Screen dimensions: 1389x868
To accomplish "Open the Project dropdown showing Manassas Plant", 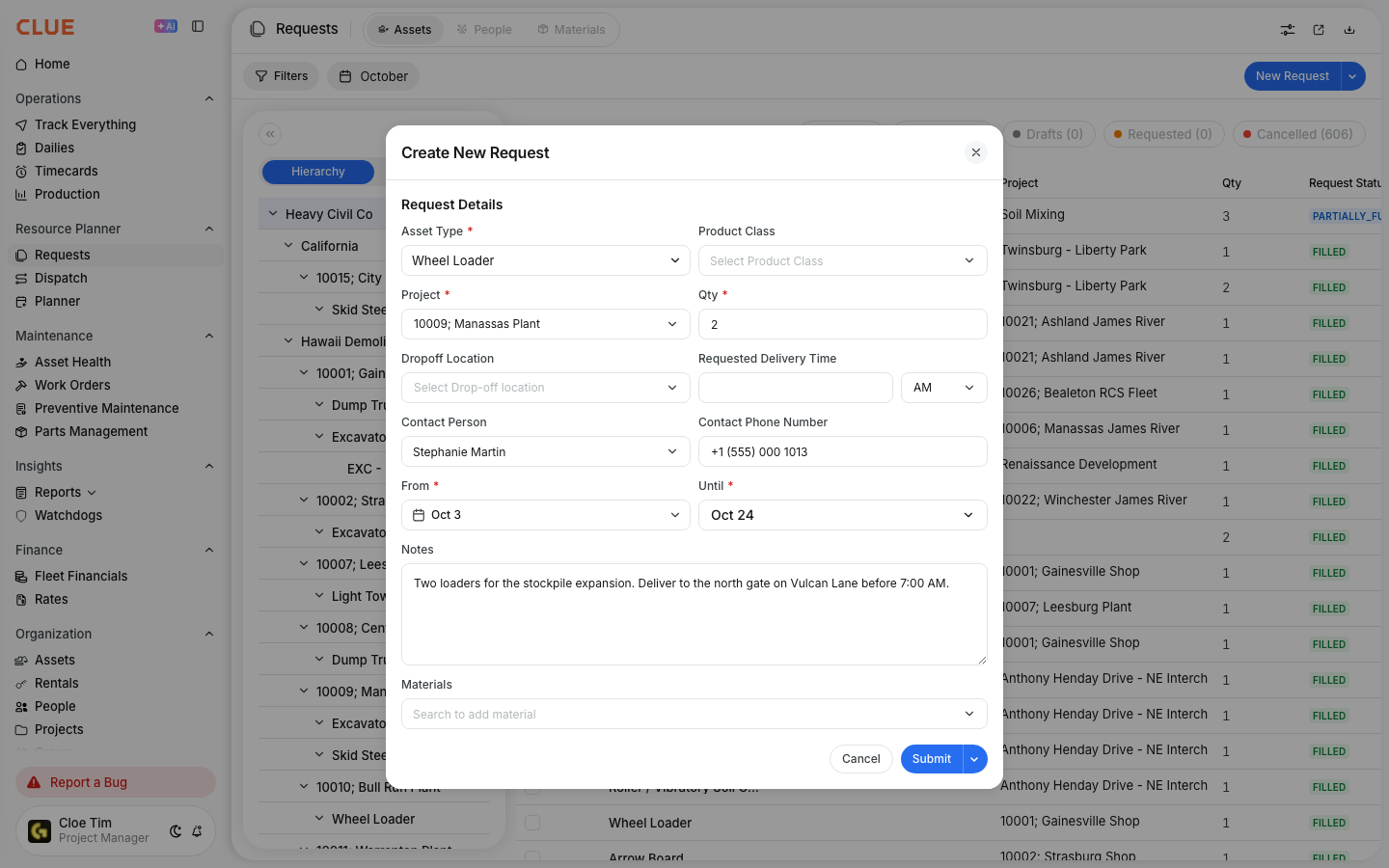I will point(546,324).
